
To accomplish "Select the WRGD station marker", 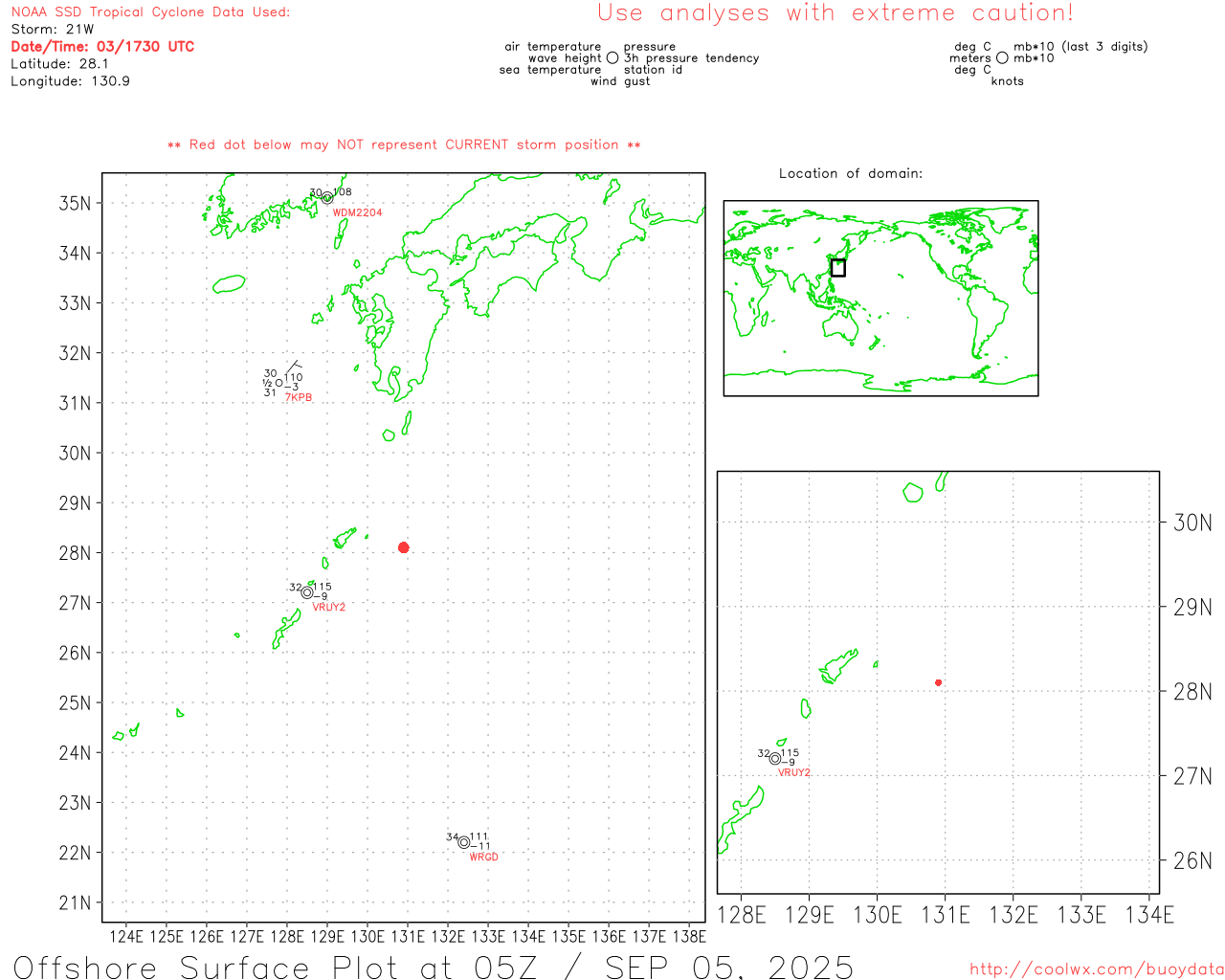I will point(464,842).
